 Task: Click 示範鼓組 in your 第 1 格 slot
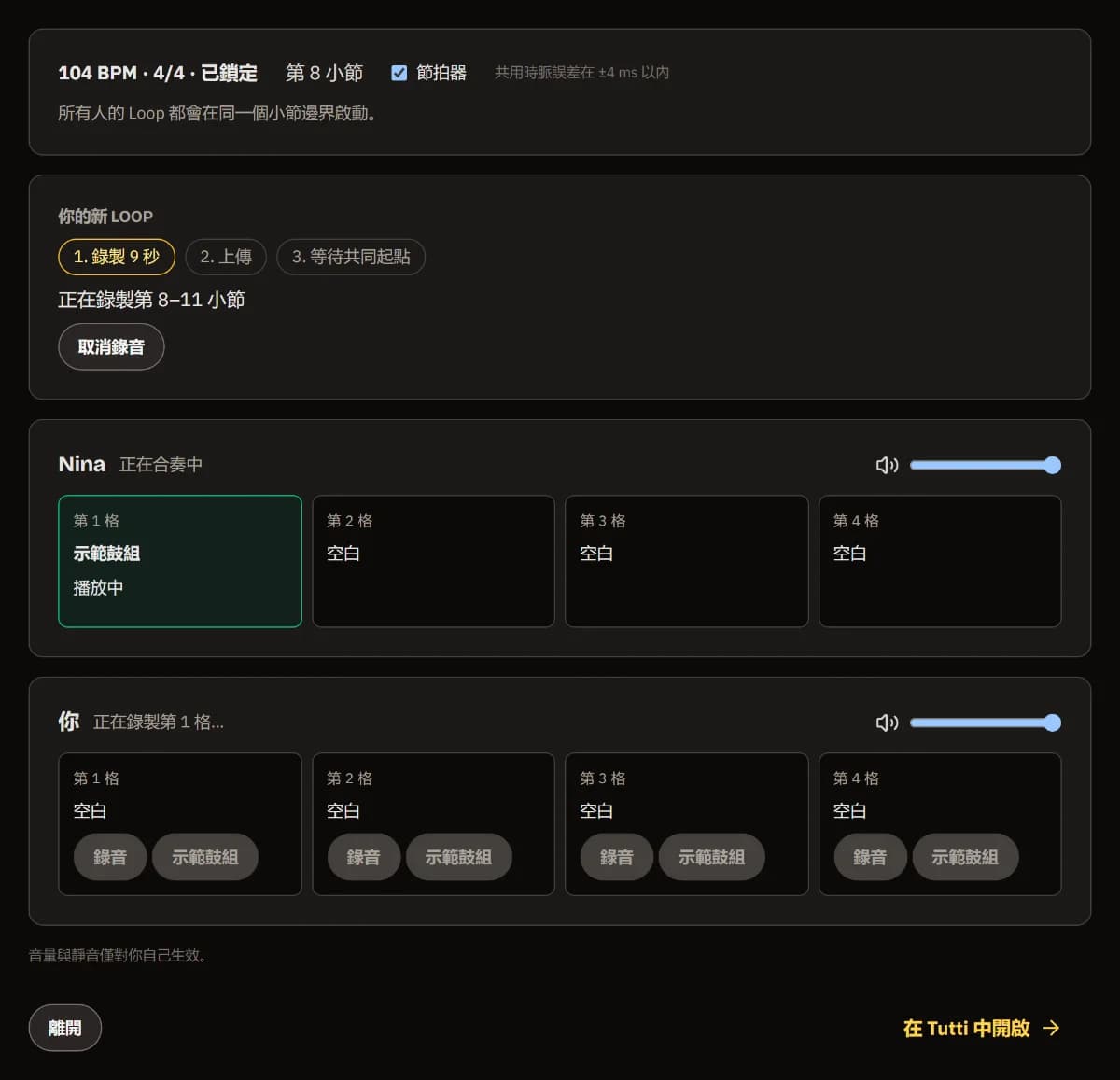(205, 857)
